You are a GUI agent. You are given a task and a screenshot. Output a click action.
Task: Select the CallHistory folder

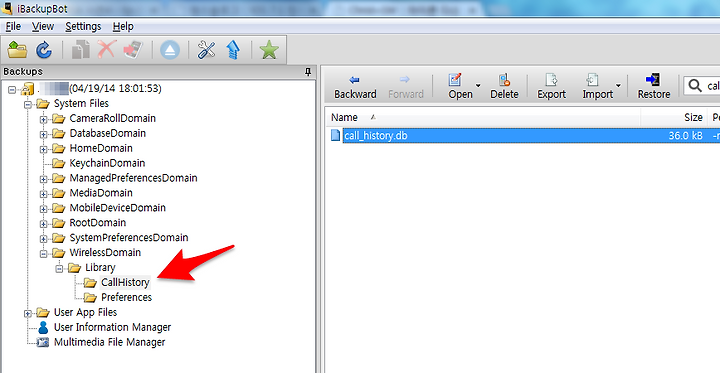click(125, 283)
